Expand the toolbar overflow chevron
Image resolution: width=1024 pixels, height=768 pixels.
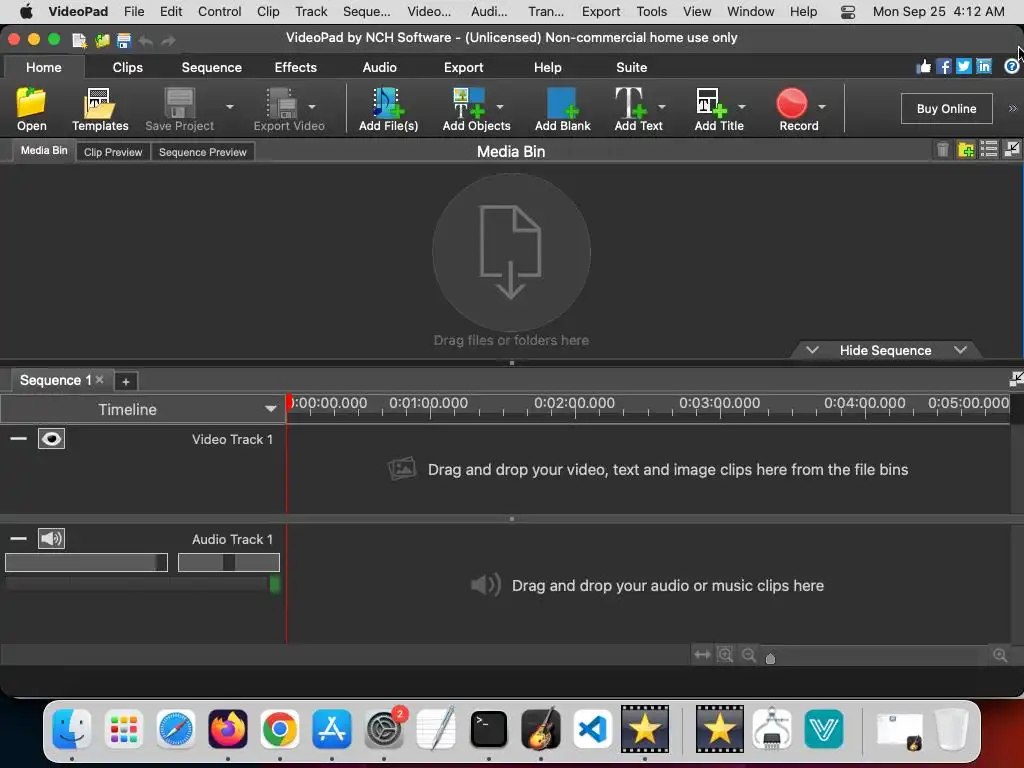(1012, 108)
